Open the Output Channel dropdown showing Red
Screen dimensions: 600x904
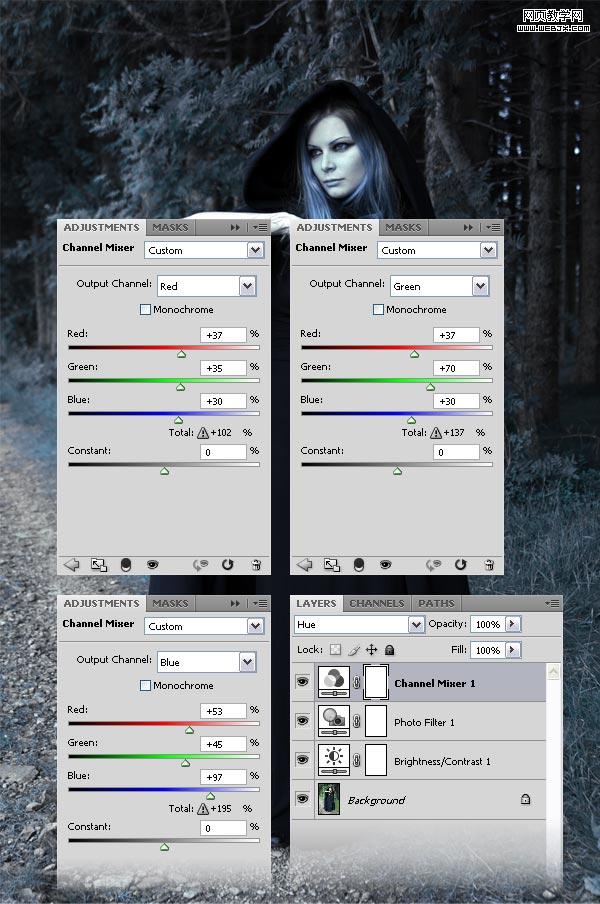(206, 286)
